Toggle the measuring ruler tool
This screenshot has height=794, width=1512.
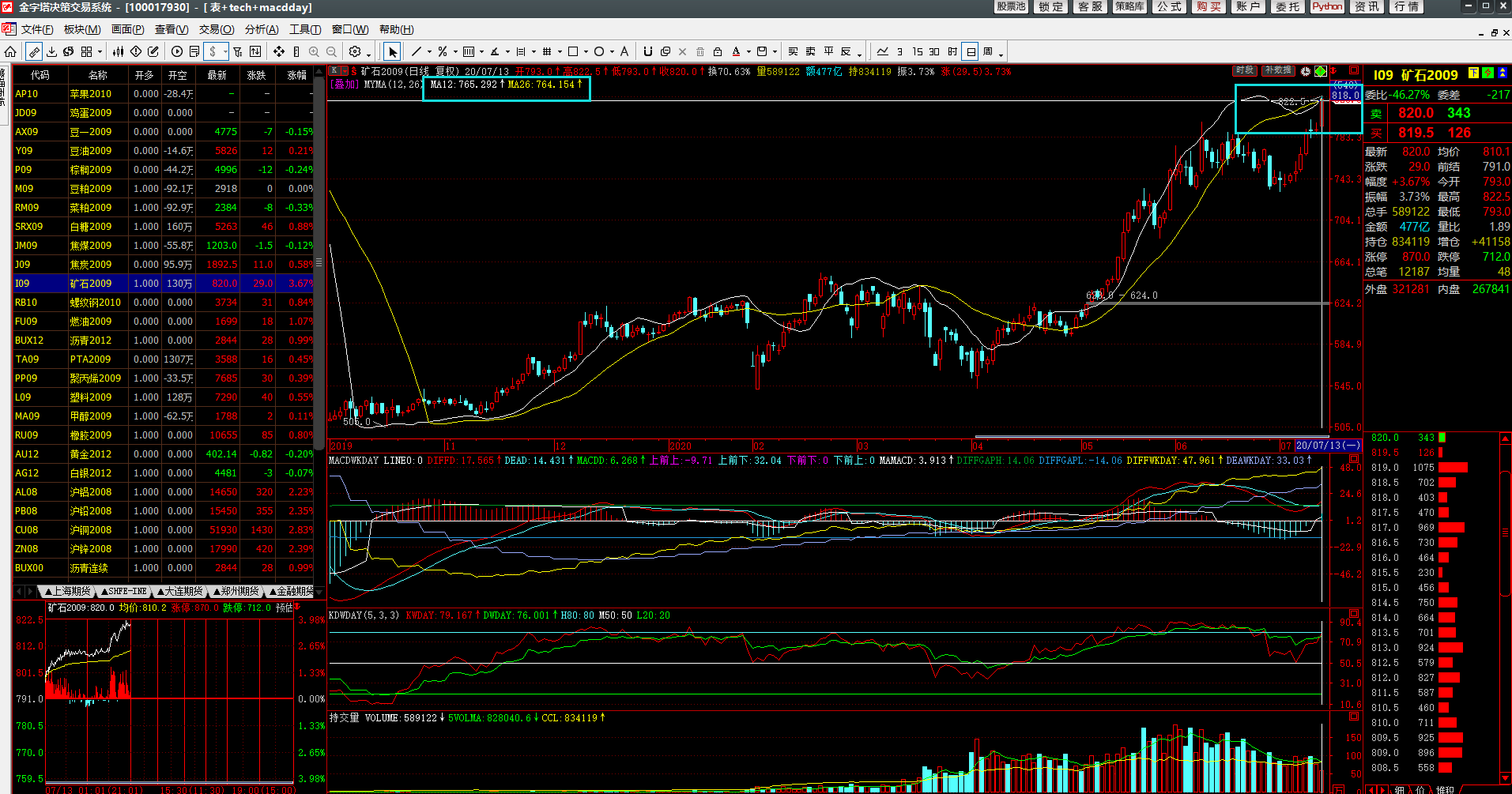tap(296, 51)
